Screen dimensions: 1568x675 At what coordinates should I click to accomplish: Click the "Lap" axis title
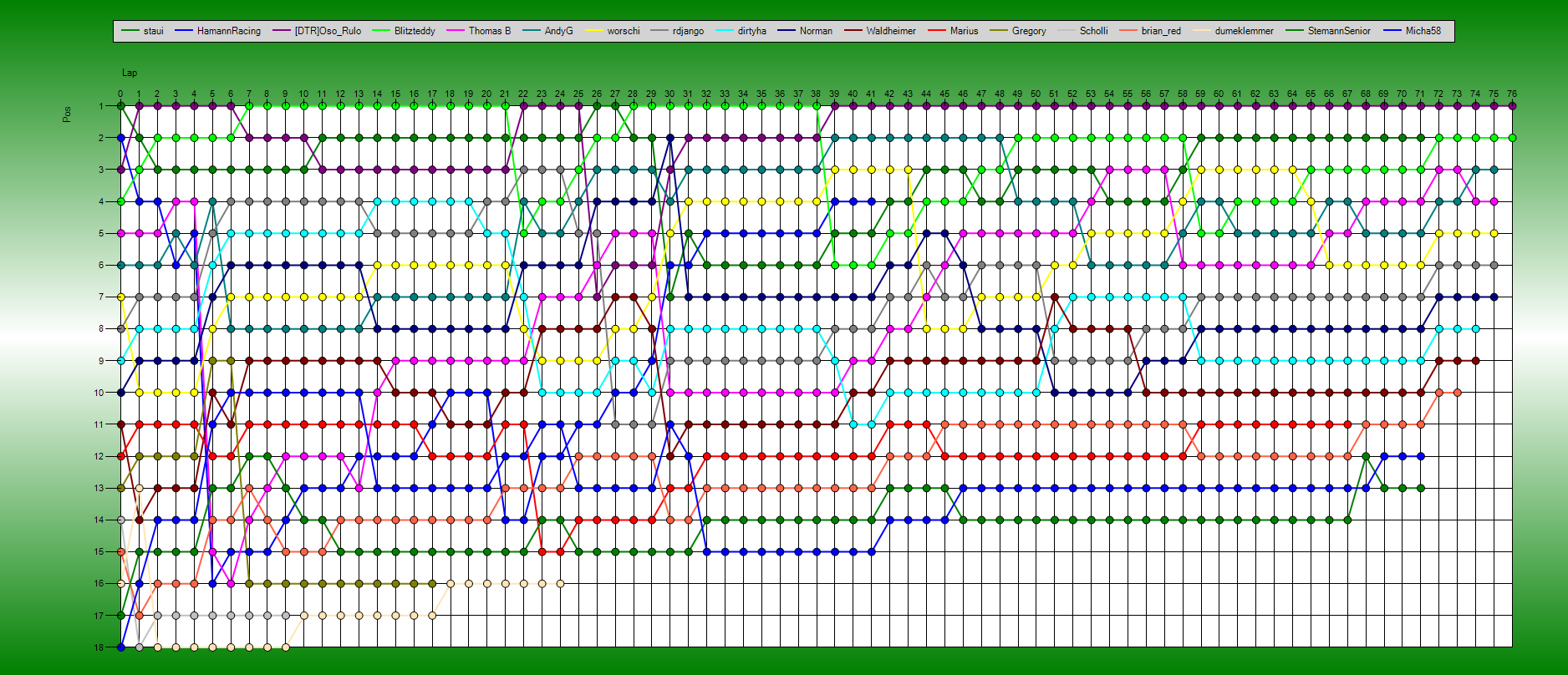(130, 74)
